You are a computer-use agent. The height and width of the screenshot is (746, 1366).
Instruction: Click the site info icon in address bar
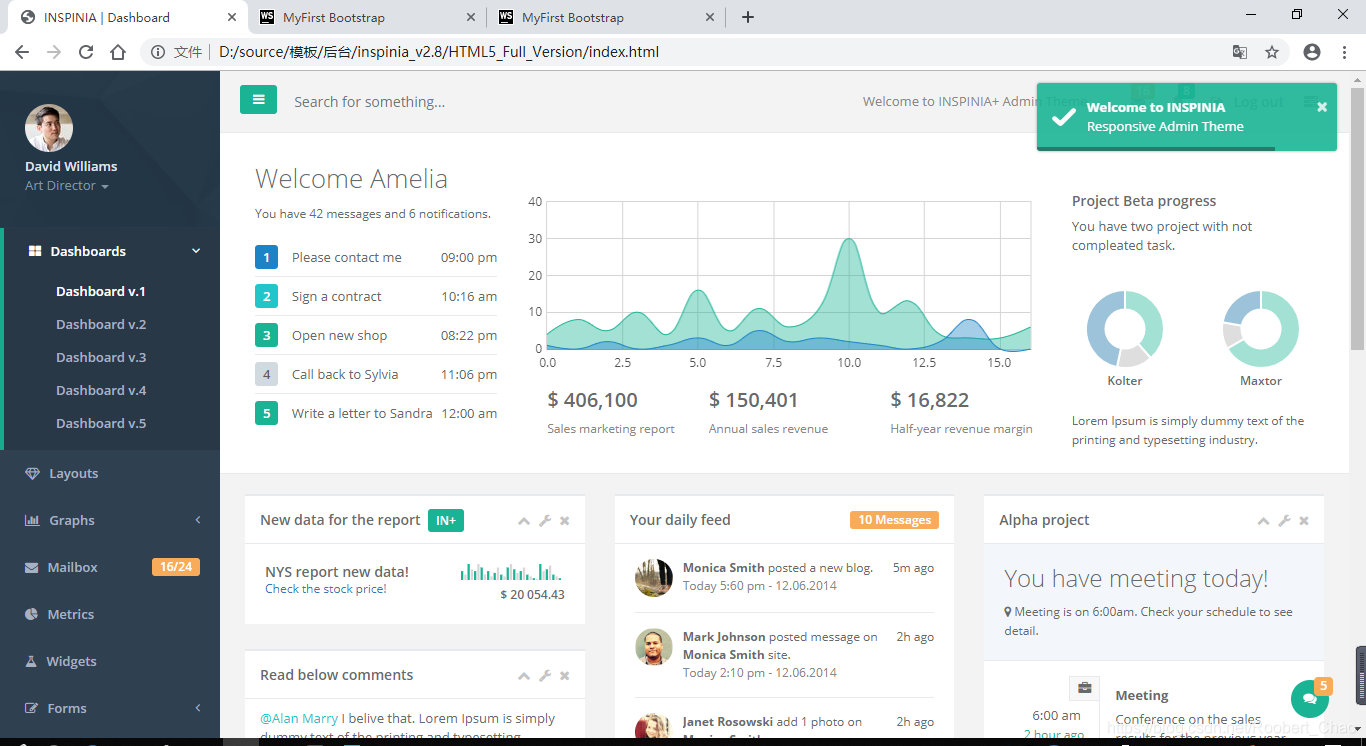pyautogui.click(x=158, y=52)
